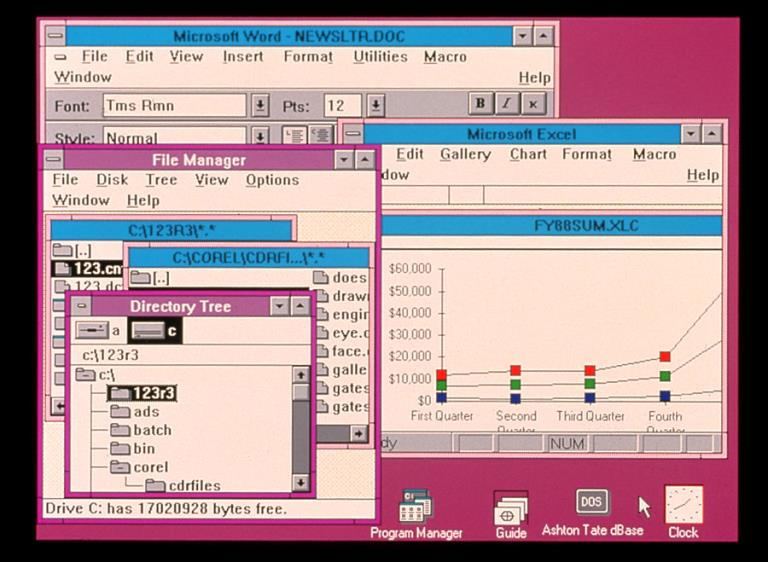Open the Insert menu in Word
Viewport: 768px width, 562px height.
coord(243,56)
